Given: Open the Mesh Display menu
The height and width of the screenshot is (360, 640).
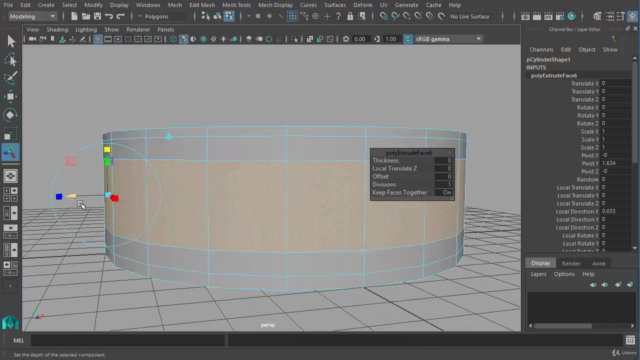Looking at the screenshot, I should pos(276,5).
